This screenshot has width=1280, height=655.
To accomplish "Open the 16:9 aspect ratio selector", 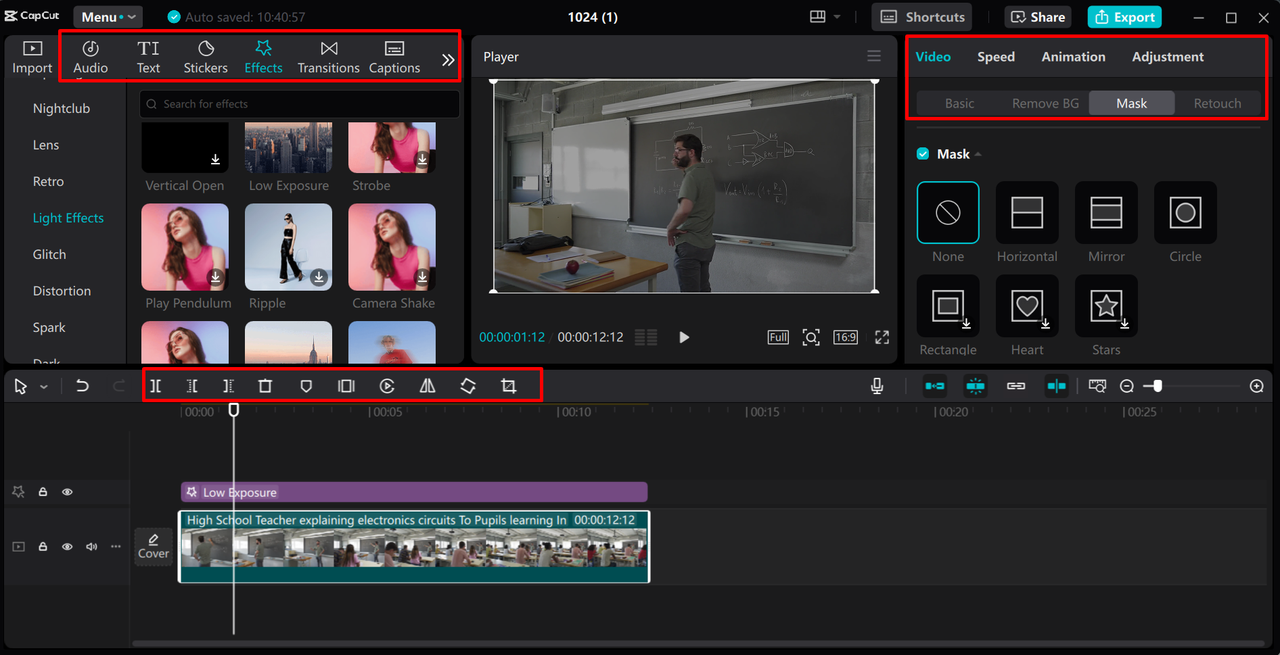I will click(x=845, y=337).
